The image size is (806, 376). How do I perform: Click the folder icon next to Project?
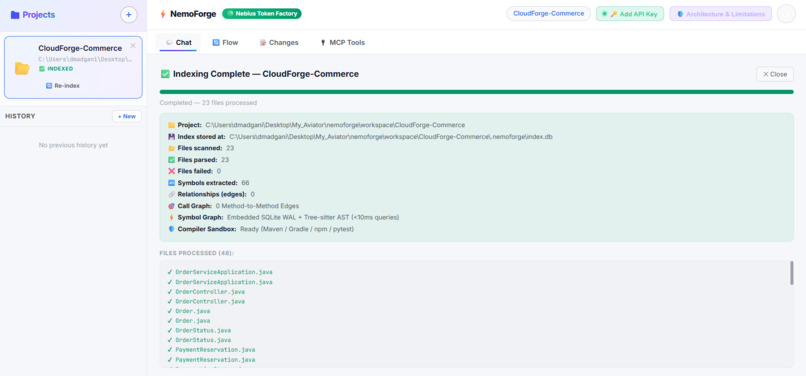coord(172,125)
